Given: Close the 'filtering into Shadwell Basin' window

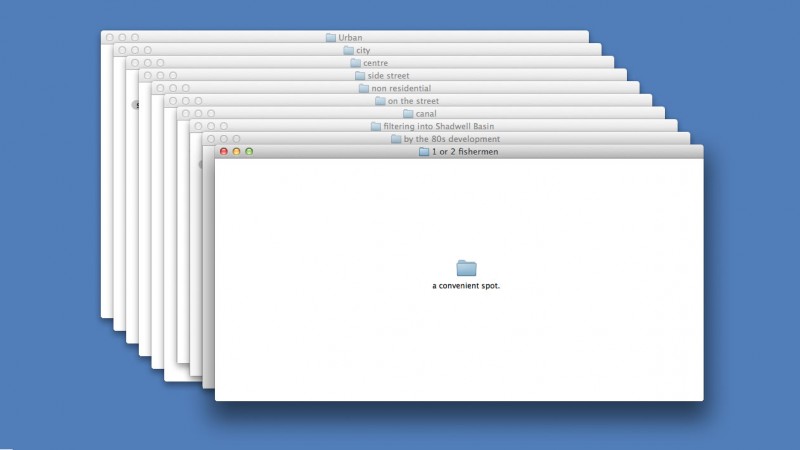Looking at the screenshot, I should coord(198,126).
